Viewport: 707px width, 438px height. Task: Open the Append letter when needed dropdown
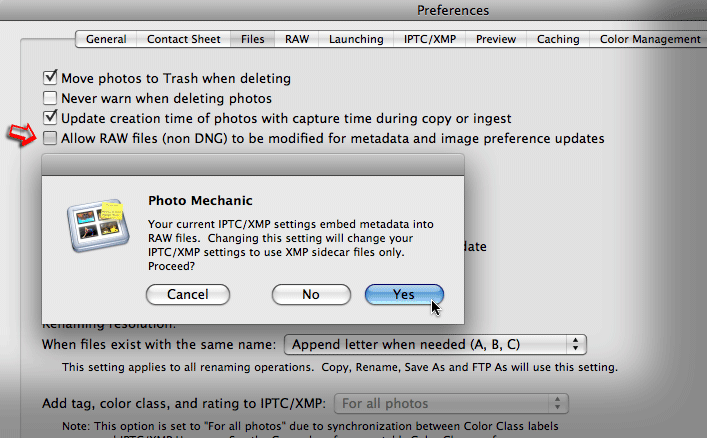435,344
